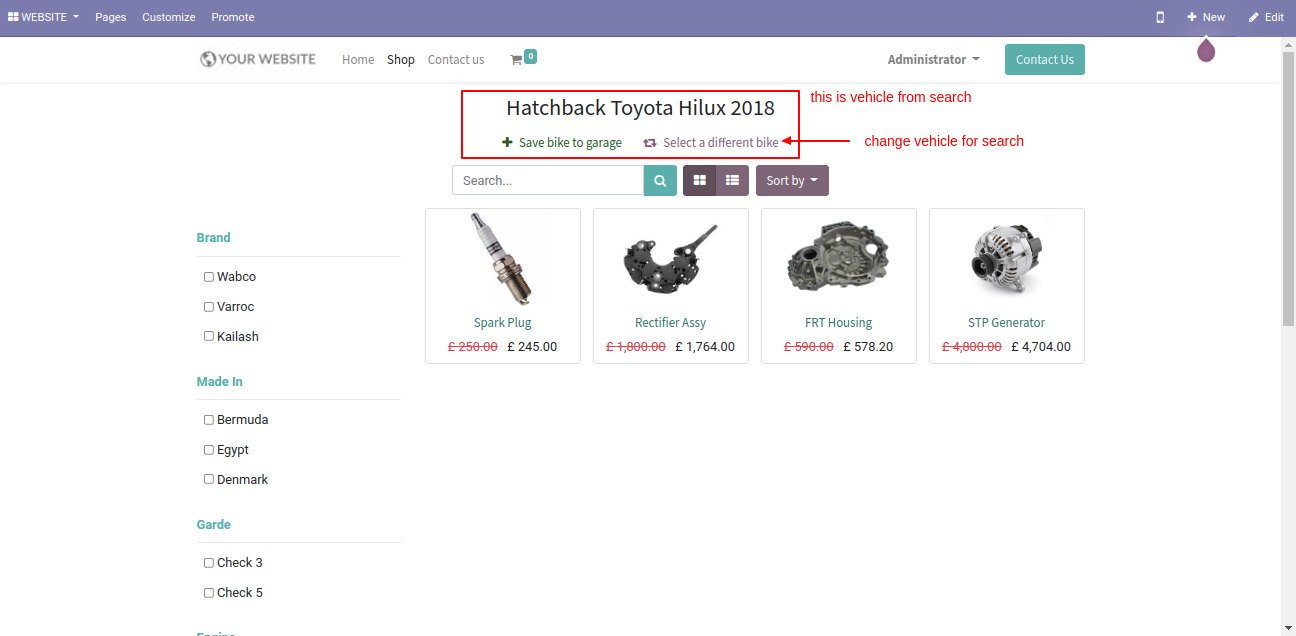
Task: Open the FRT Housing product link
Action: (839, 323)
